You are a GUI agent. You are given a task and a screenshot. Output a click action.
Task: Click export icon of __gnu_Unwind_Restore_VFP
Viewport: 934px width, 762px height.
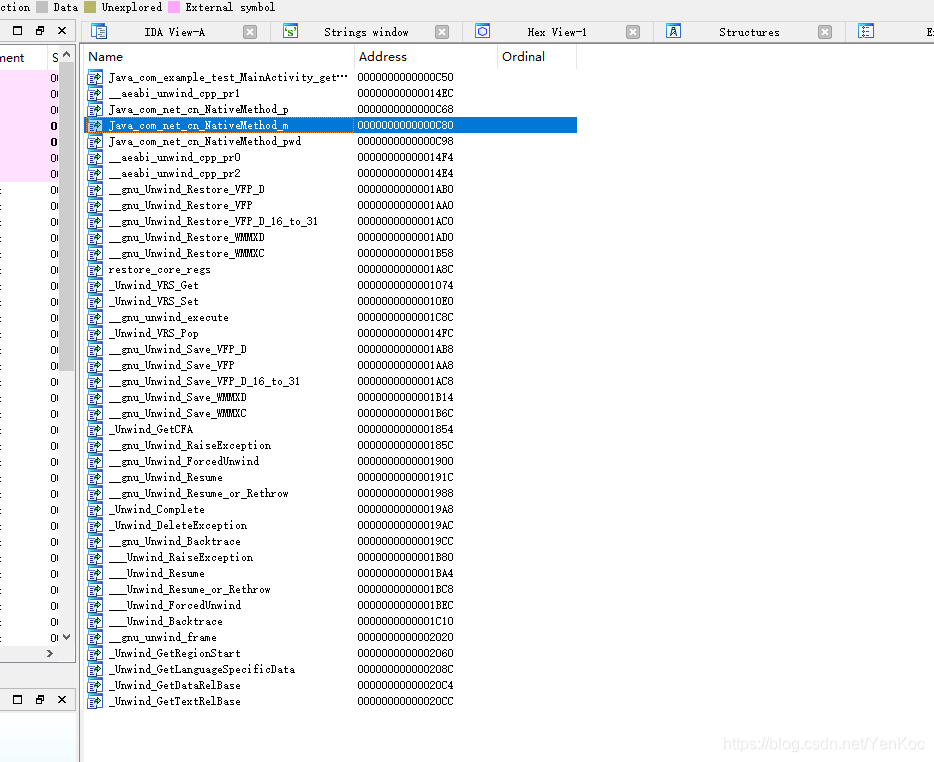tap(95, 206)
